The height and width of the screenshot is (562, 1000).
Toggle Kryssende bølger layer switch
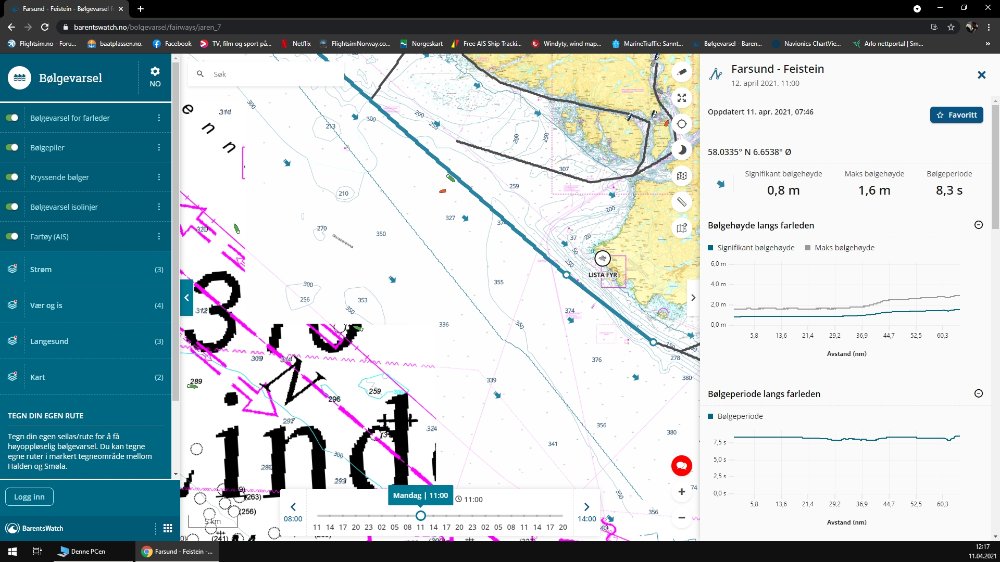(x=12, y=177)
